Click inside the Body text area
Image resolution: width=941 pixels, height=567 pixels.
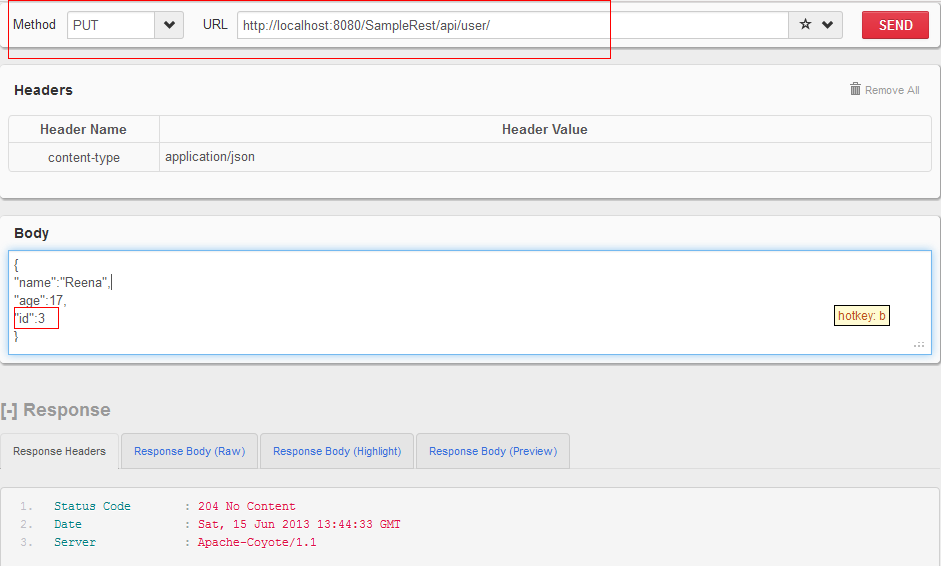[470, 302]
